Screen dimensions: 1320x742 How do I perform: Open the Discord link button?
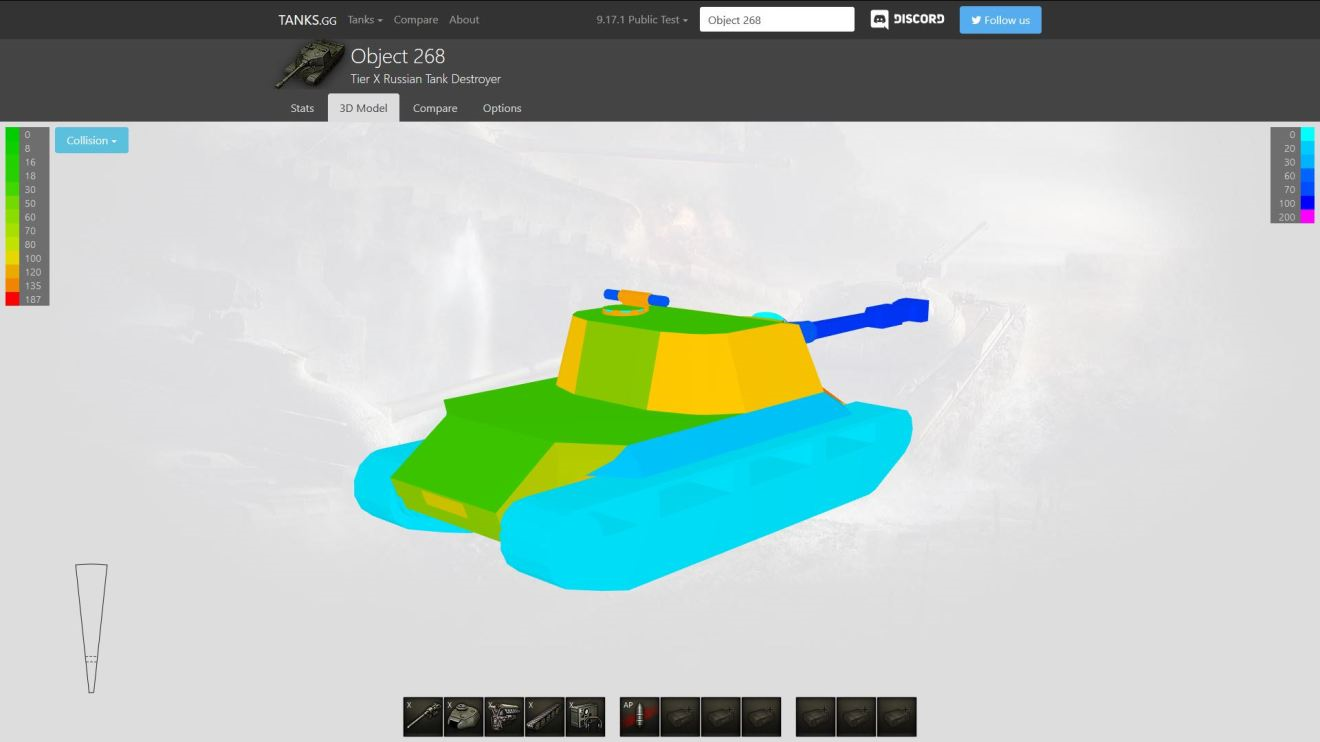pos(907,20)
